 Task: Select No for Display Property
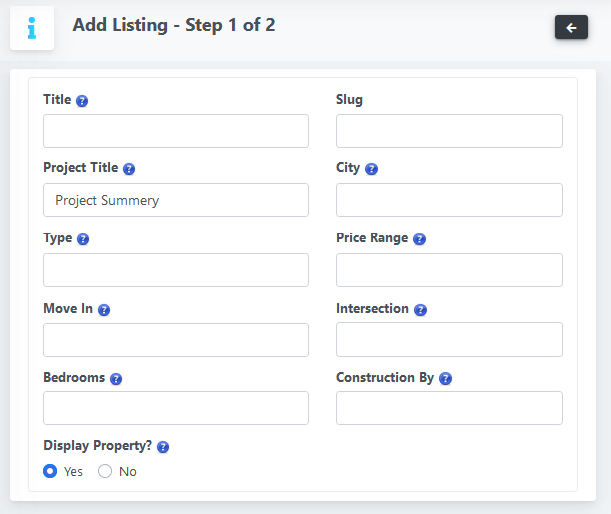105,471
